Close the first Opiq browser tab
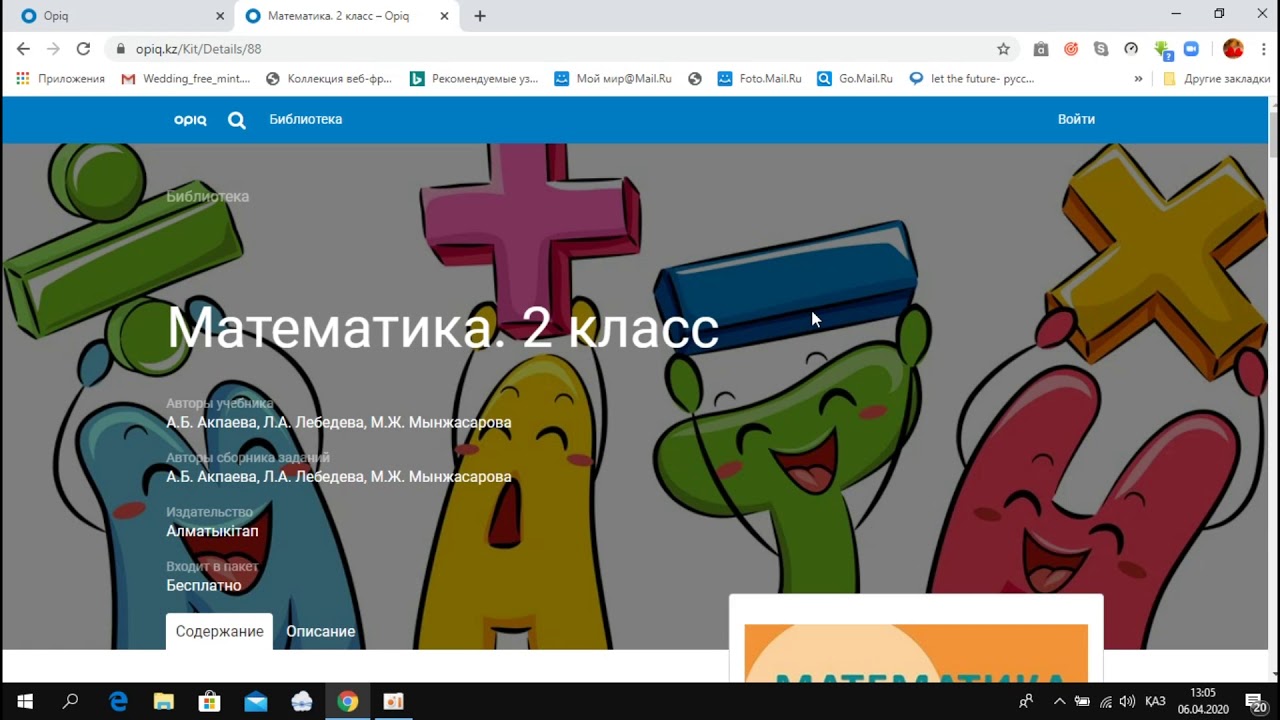The width and height of the screenshot is (1280, 720). coord(220,16)
